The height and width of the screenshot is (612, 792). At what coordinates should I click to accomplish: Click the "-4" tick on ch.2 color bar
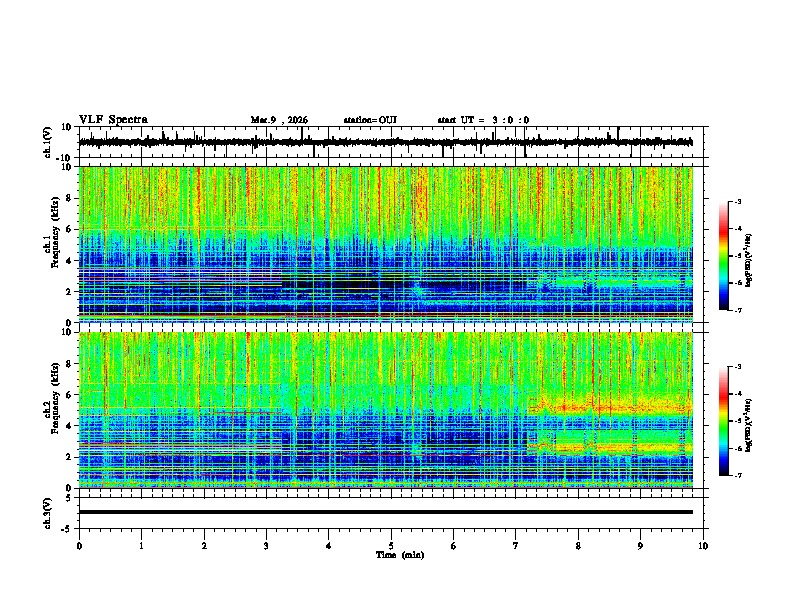click(738, 394)
